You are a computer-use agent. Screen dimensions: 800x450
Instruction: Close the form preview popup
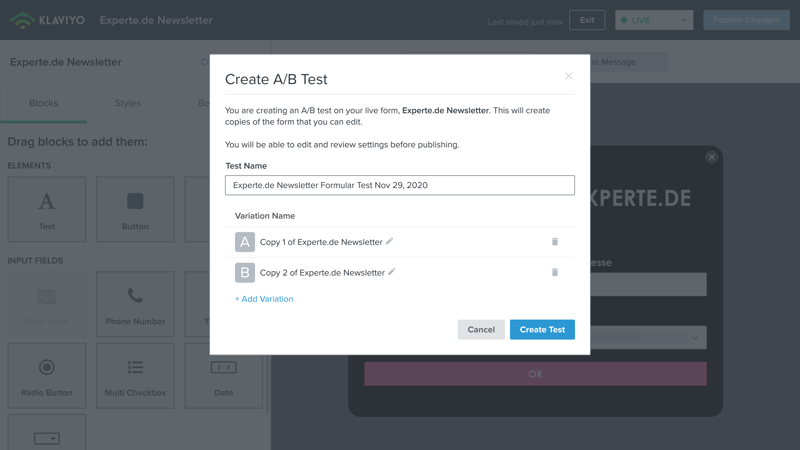click(712, 157)
